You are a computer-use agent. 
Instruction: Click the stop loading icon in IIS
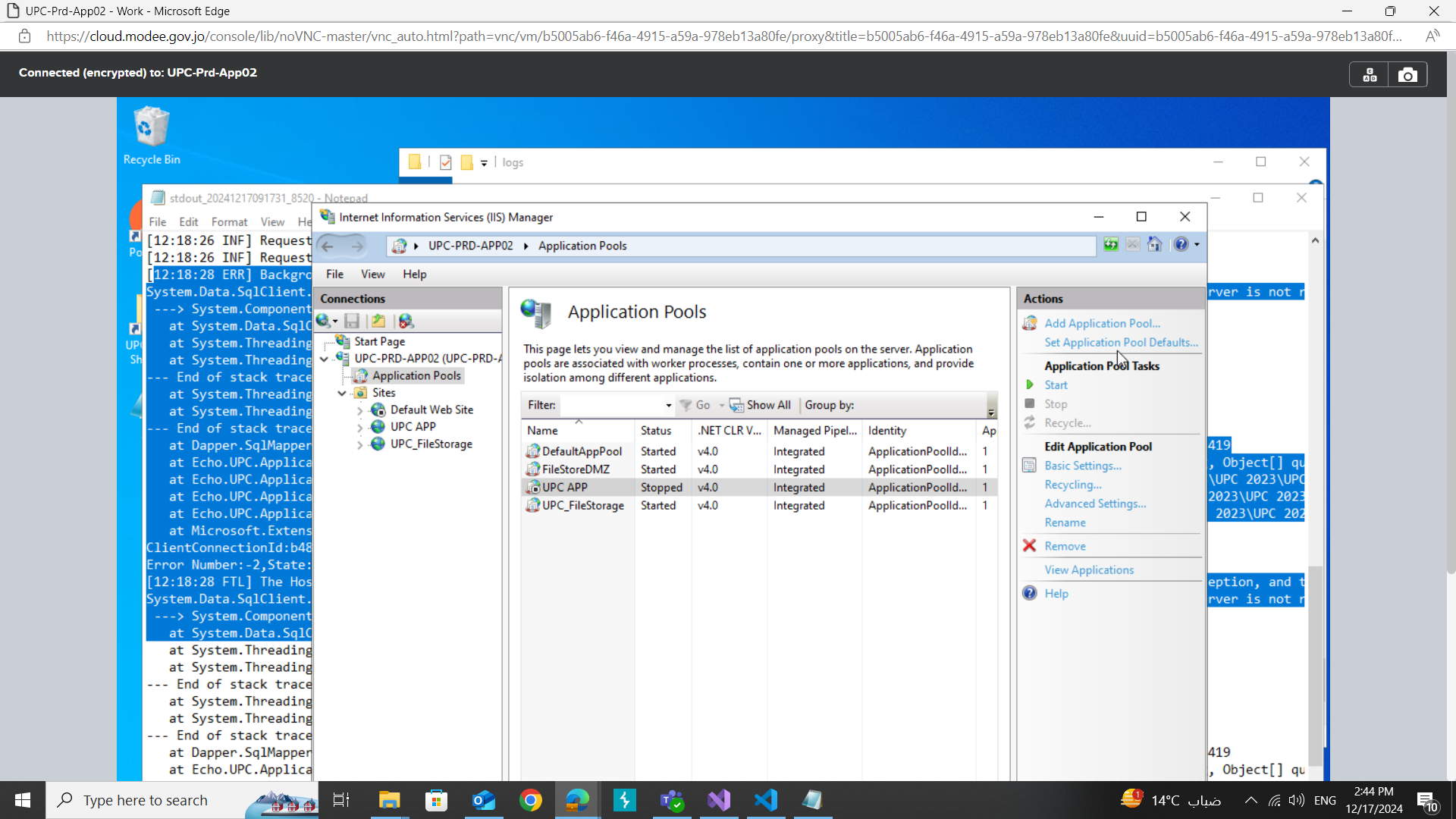click(x=1133, y=244)
